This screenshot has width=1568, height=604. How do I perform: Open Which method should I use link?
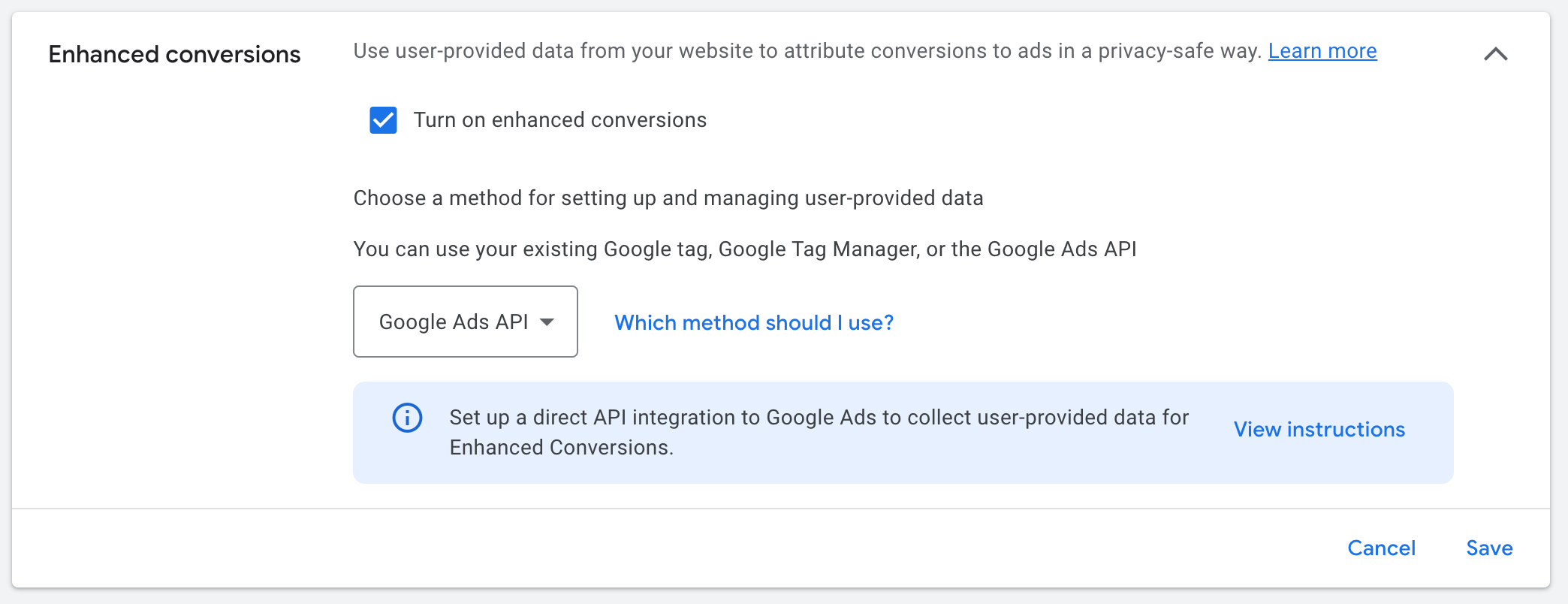(x=754, y=322)
